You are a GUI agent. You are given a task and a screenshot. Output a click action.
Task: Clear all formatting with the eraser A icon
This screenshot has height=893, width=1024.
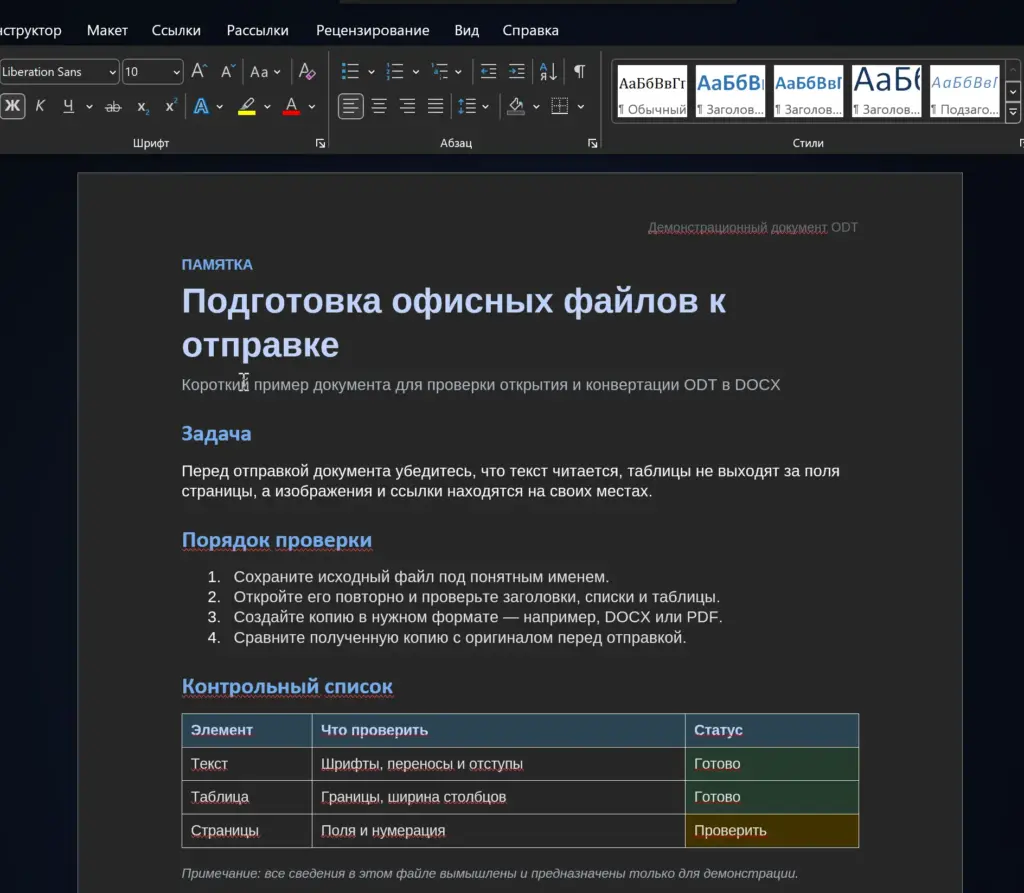click(307, 71)
